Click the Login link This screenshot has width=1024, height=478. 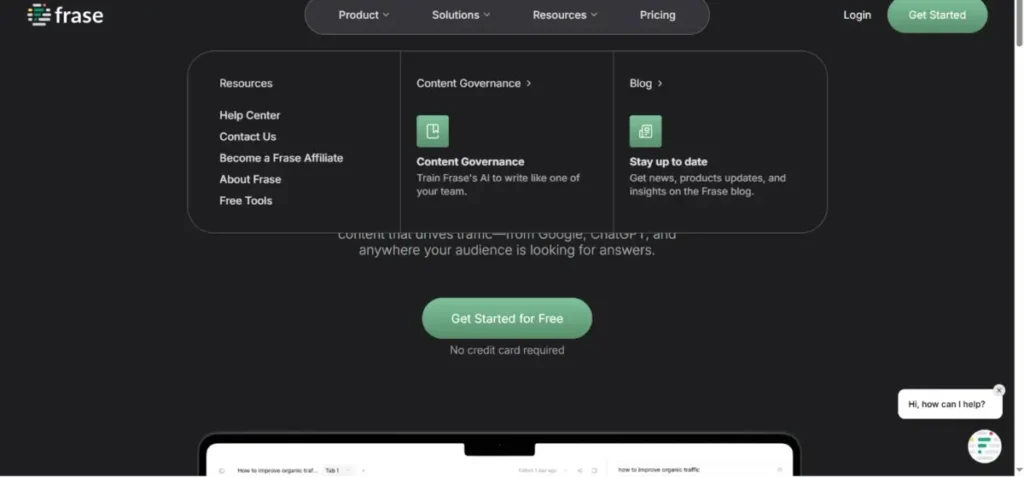857,15
